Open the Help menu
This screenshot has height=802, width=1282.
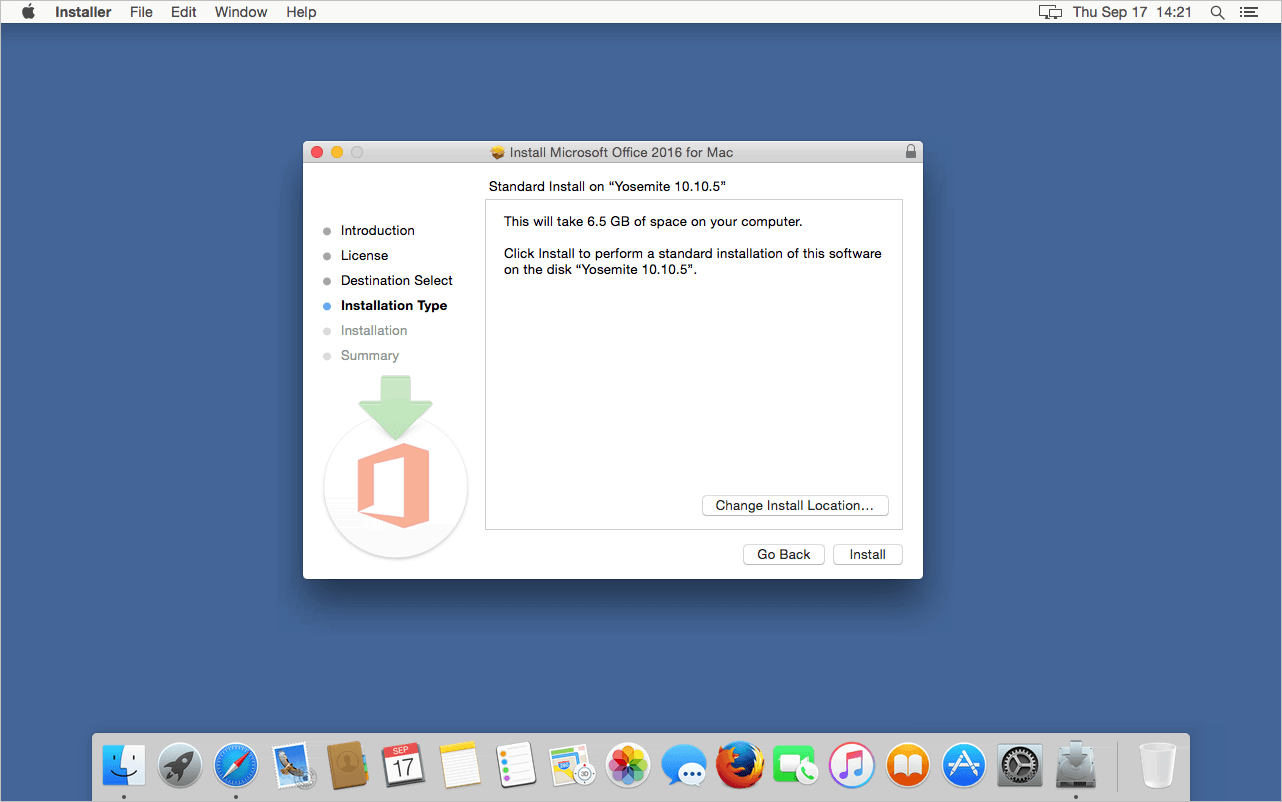[x=301, y=12]
